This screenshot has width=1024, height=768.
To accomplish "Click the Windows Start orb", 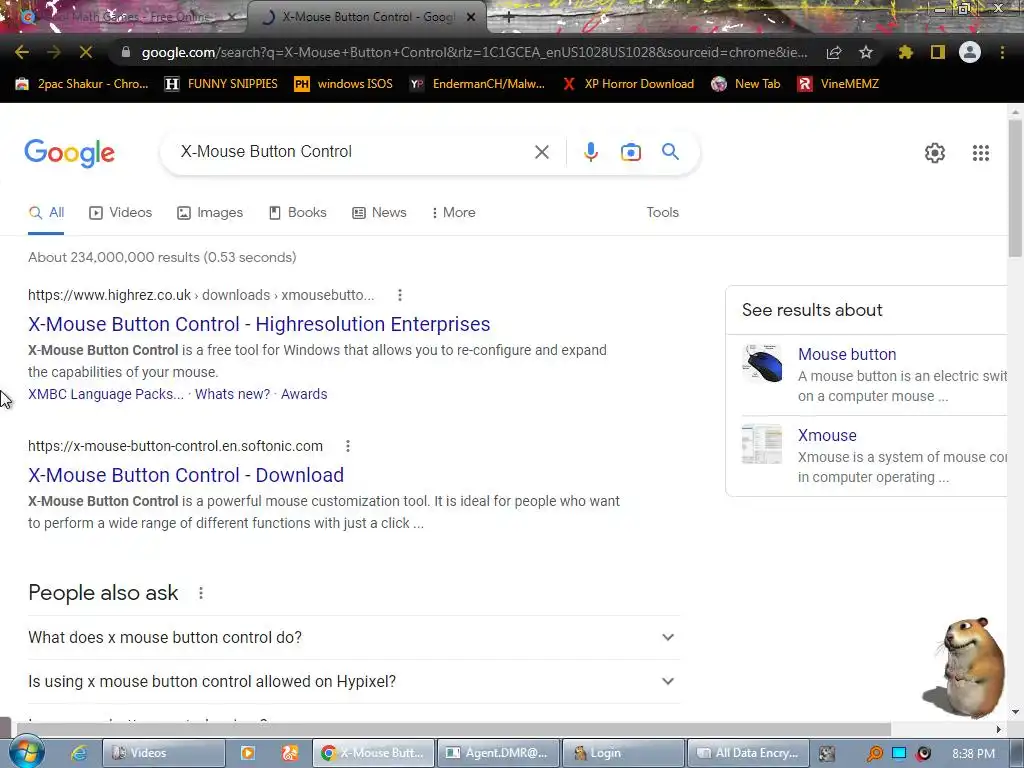I will pos(25,752).
